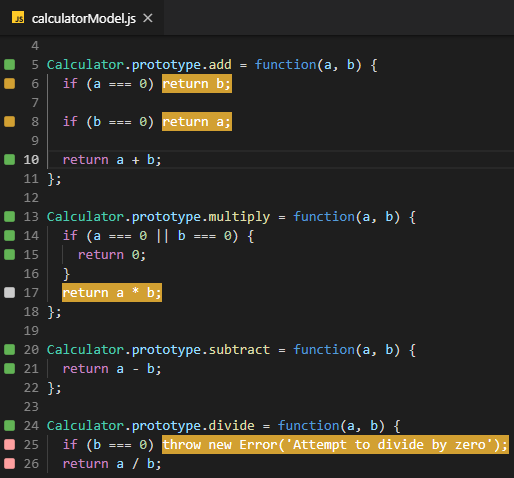Viewport: 514px width, 478px height.
Task: Click line number 13 in the gutter
Action: pyautogui.click(x=31, y=217)
